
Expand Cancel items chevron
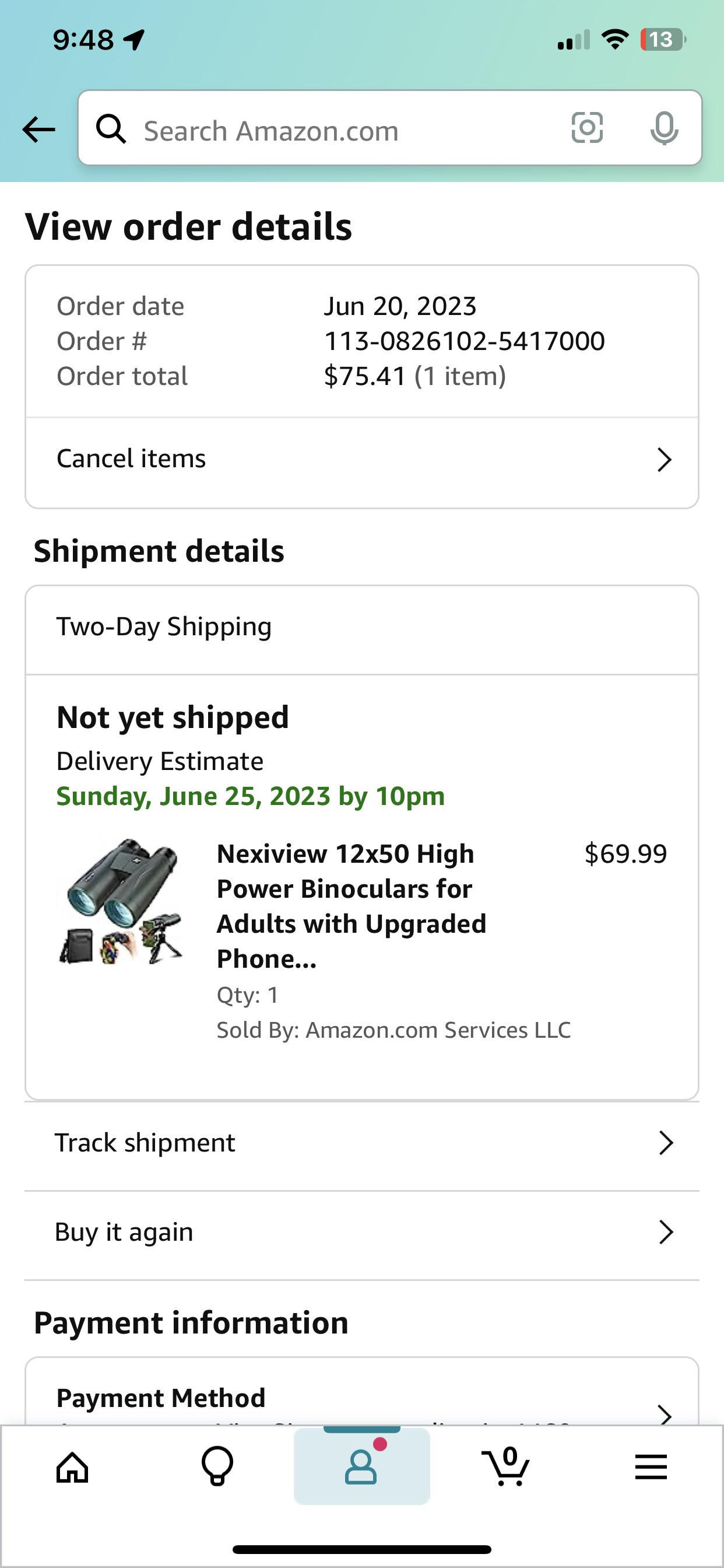click(665, 460)
